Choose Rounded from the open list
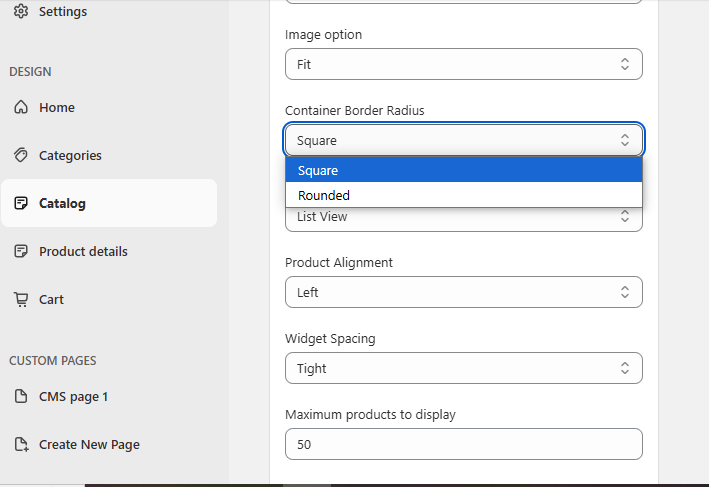709x487 pixels. (463, 195)
